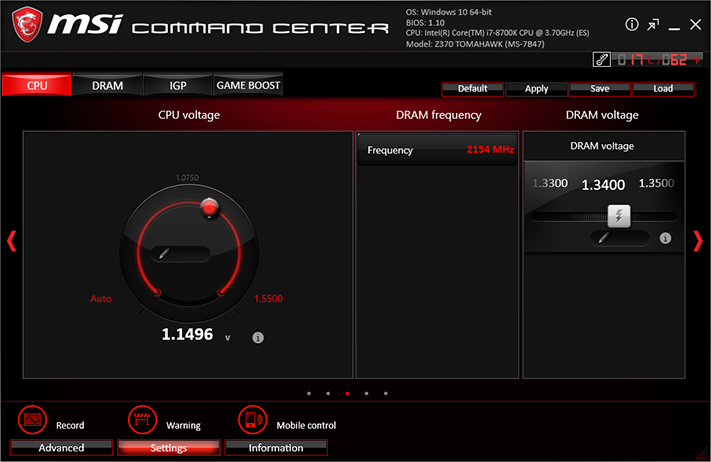This screenshot has height=462, width=711.
Task: Click the 1.1496 CPU voltage reading
Action: pyautogui.click(x=187, y=334)
